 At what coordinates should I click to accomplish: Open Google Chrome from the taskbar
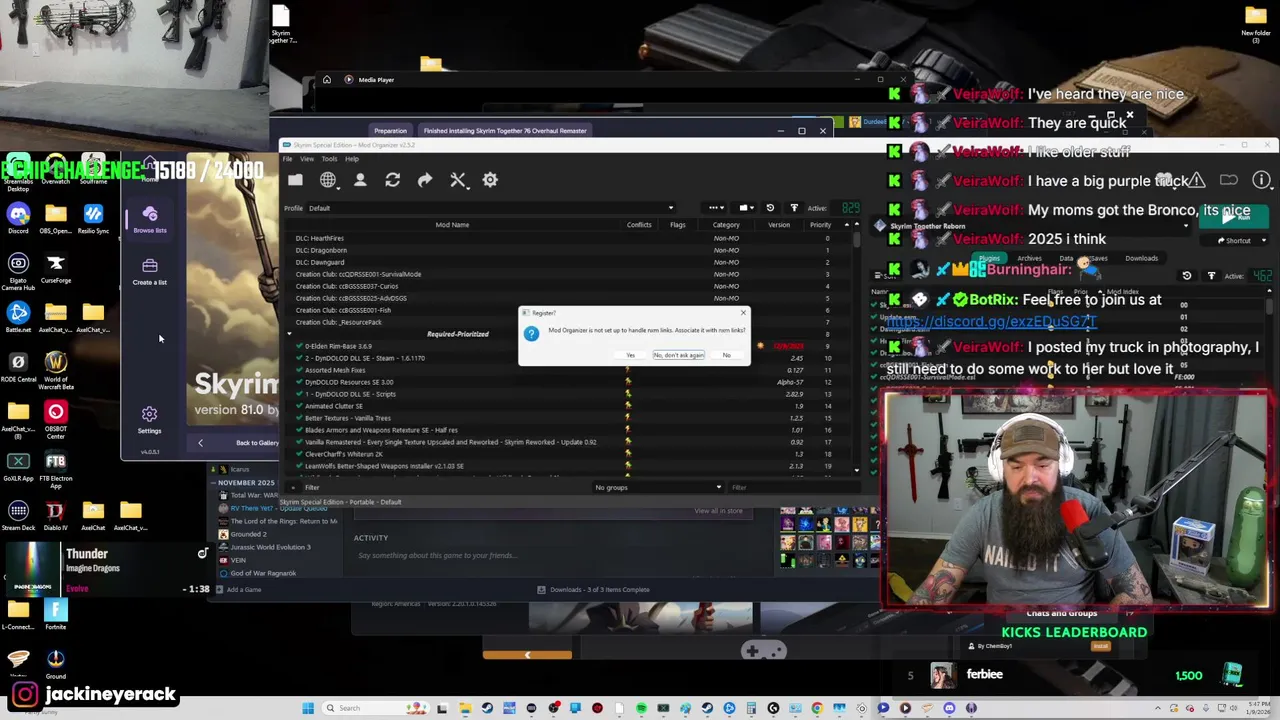click(x=817, y=708)
